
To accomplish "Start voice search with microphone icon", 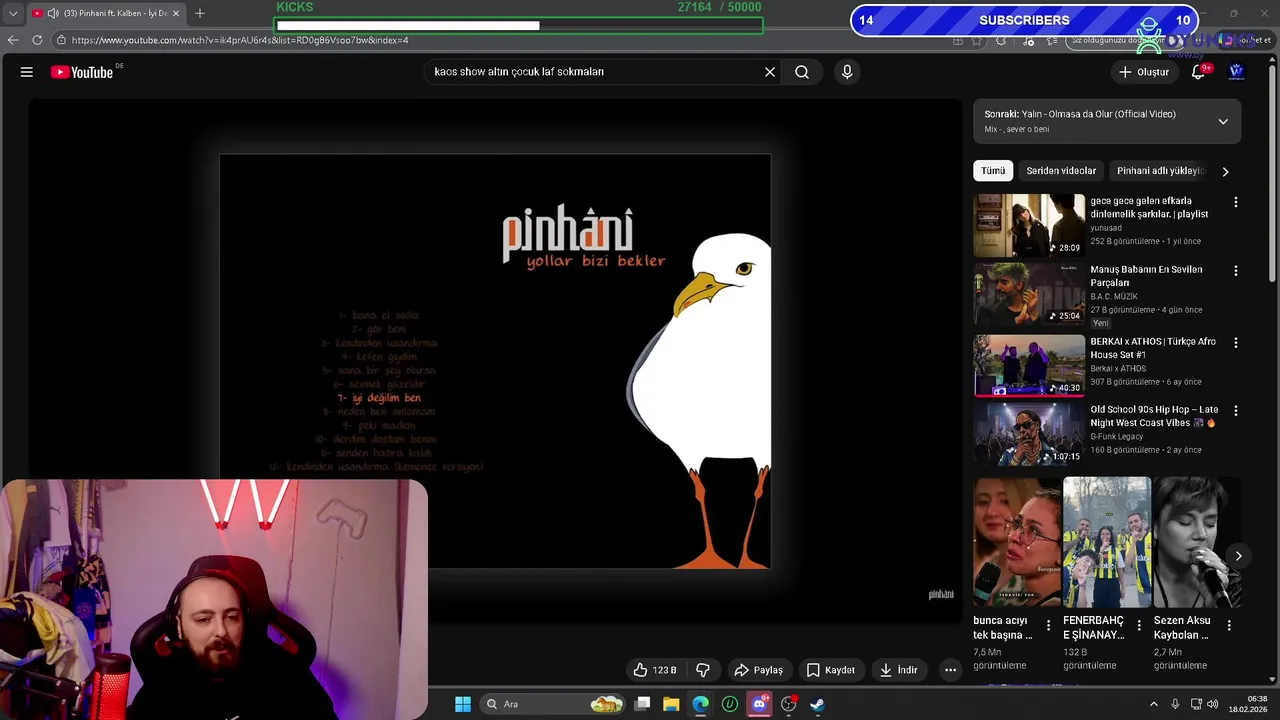I will point(847,72).
